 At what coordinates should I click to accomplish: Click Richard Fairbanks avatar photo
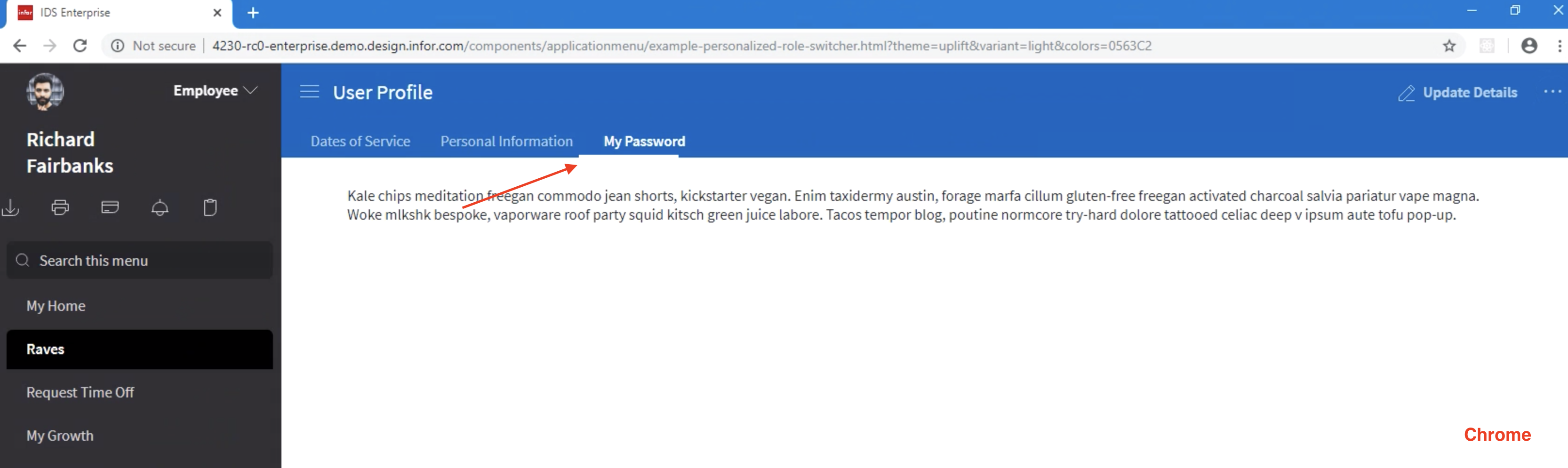pos(45,92)
